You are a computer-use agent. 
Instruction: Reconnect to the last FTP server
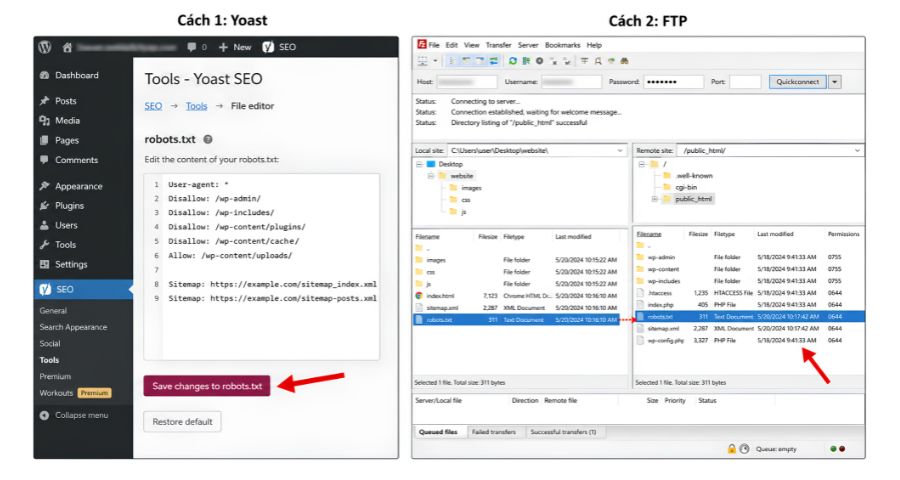[x=567, y=61]
